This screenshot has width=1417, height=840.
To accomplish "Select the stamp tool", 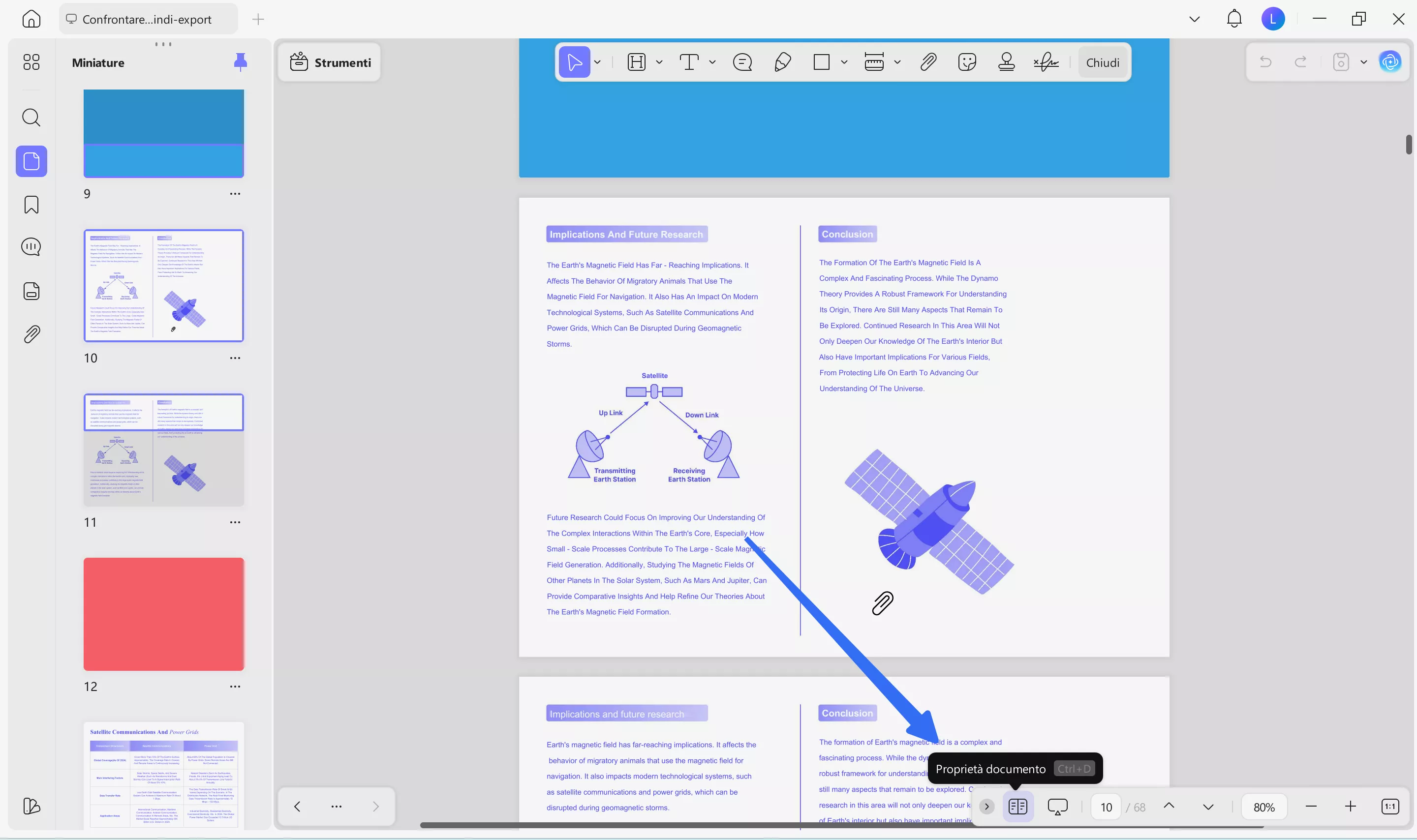I will [x=1006, y=61].
